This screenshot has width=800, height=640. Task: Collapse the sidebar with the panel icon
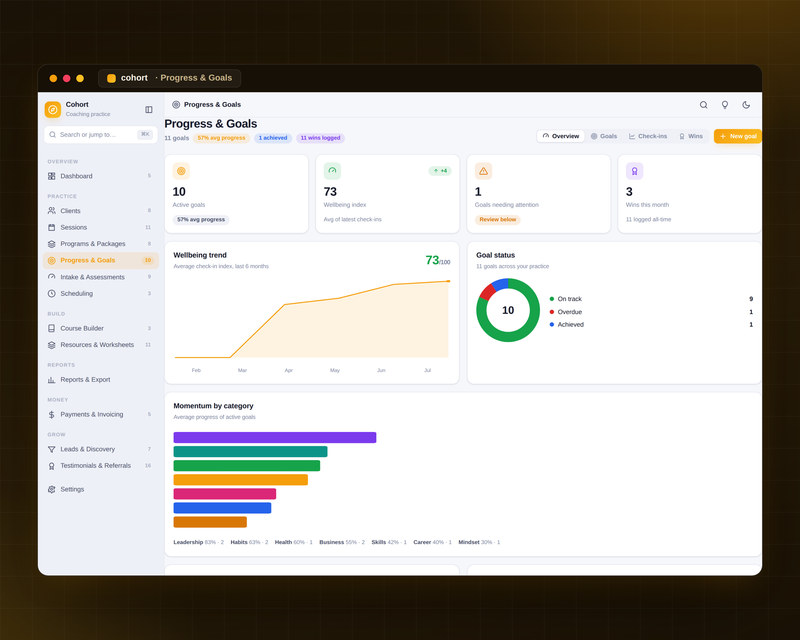pyautogui.click(x=148, y=109)
